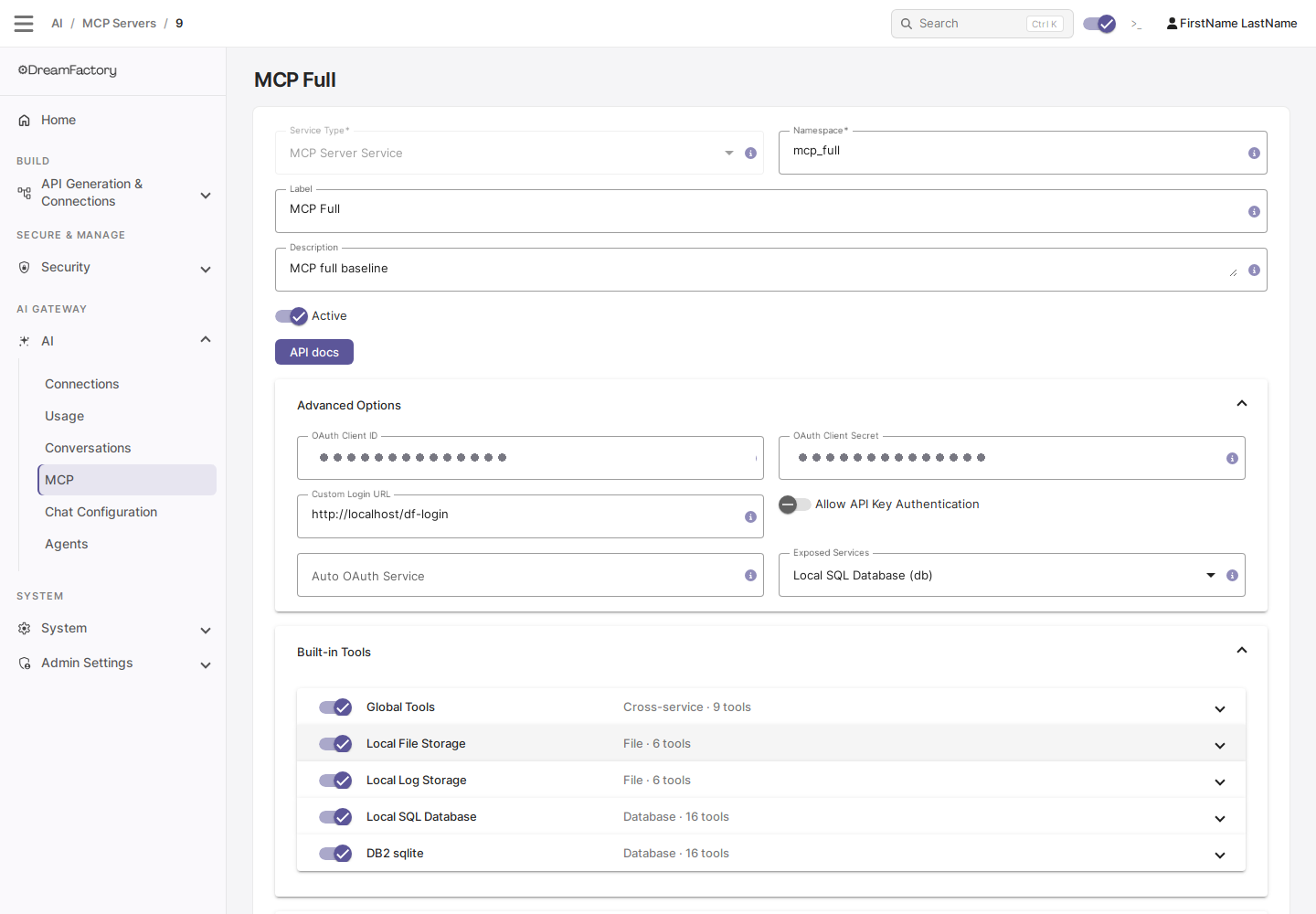Expand the Local File Storage row
Viewport: 1316px width, 914px height.
pos(1220,746)
